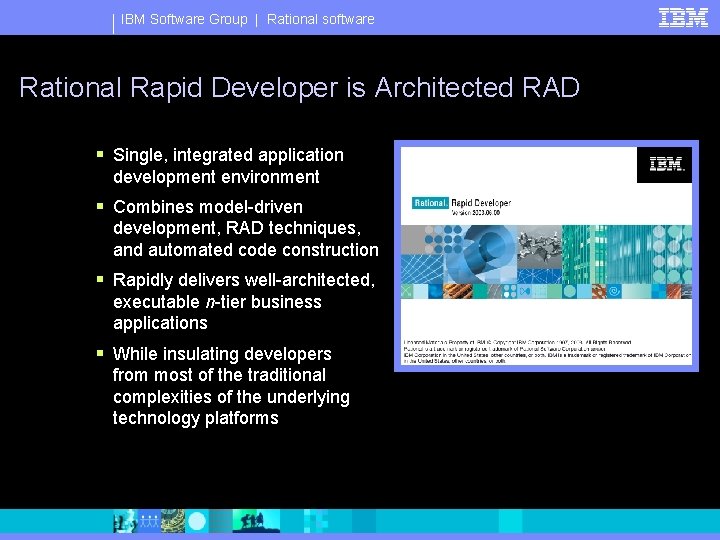The width and height of the screenshot is (720, 540).
Task: Select the bullet marker beside 'Single, integrated application'
Action: click(100, 154)
